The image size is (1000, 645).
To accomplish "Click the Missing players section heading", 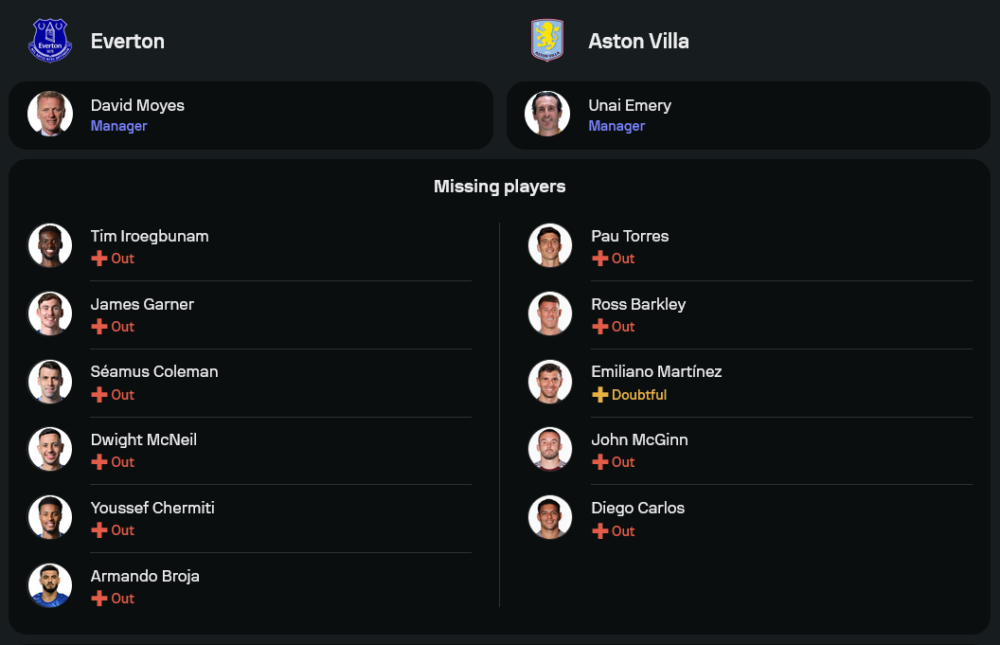I will tap(499, 186).
